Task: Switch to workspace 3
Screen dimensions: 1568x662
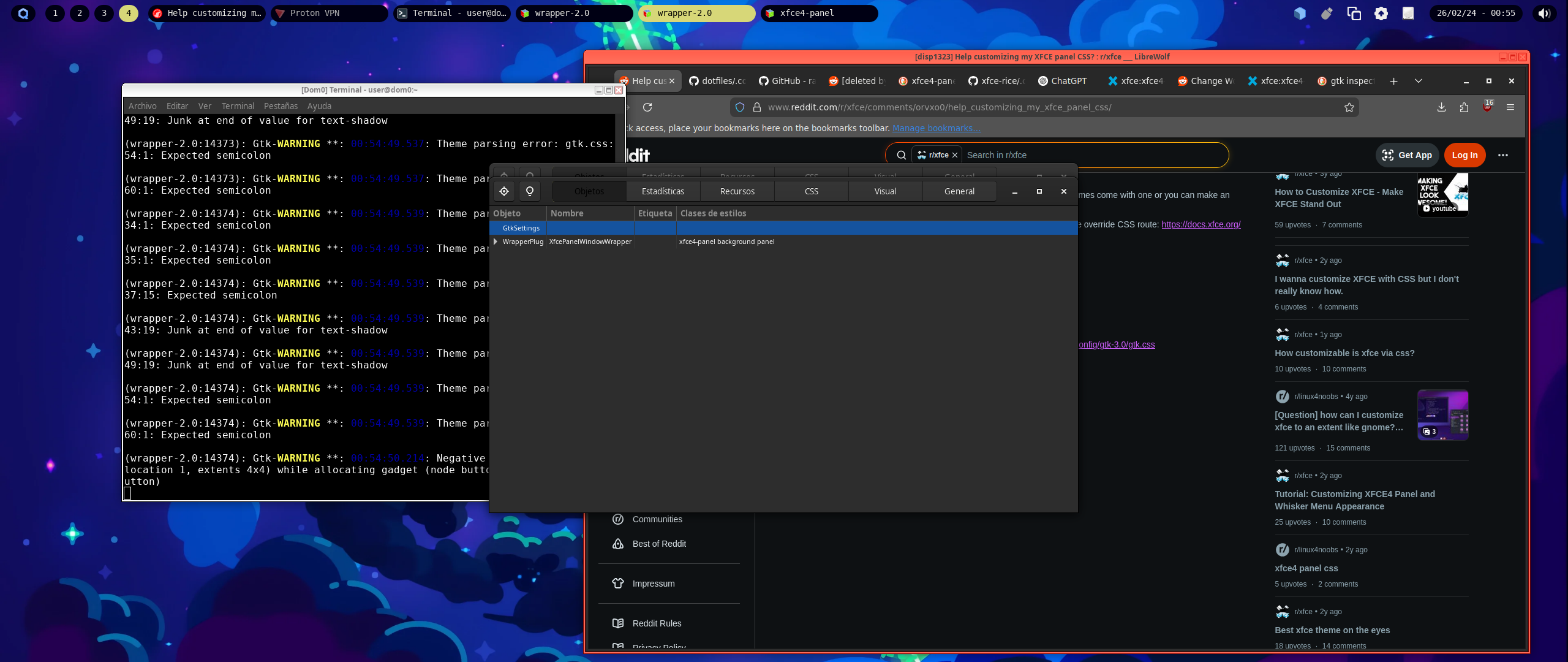Action: point(104,13)
